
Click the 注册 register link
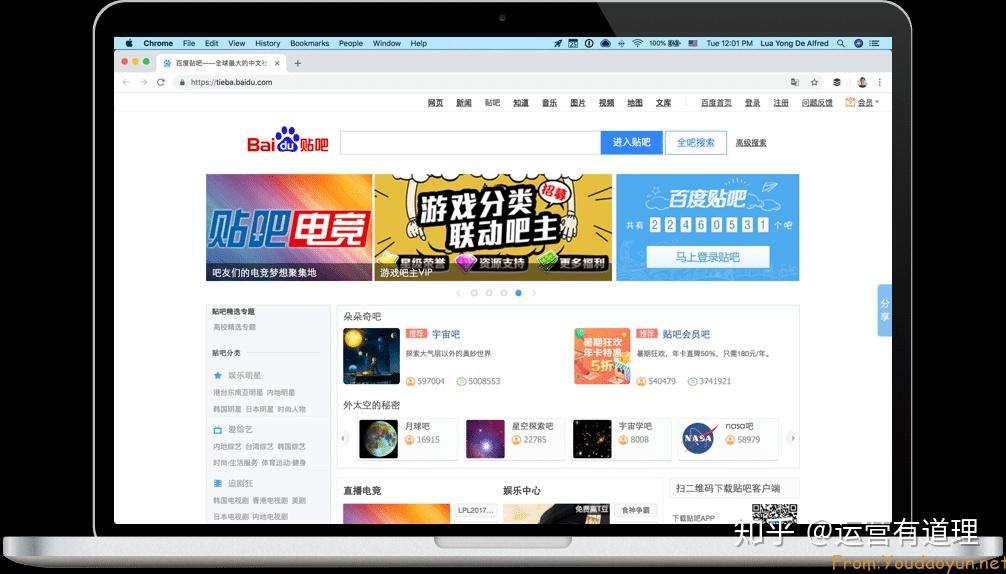click(781, 103)
